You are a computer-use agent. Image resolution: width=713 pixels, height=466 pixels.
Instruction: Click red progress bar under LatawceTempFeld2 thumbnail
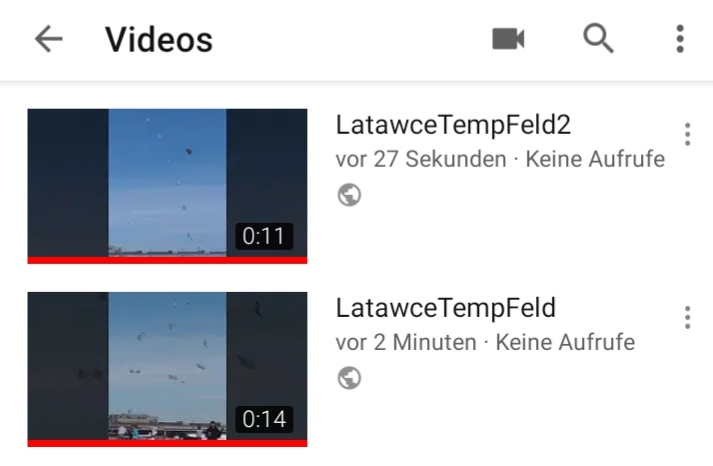[x=167, y=260]
